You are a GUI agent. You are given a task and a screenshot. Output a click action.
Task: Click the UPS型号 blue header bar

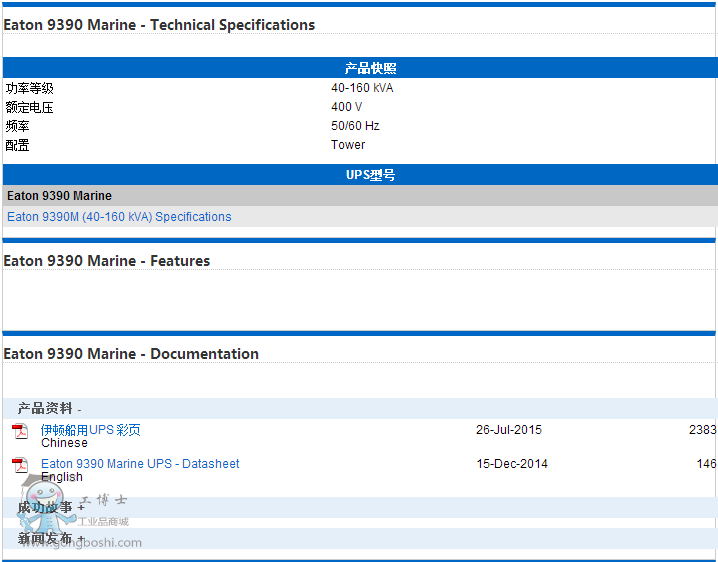(370, 175)
